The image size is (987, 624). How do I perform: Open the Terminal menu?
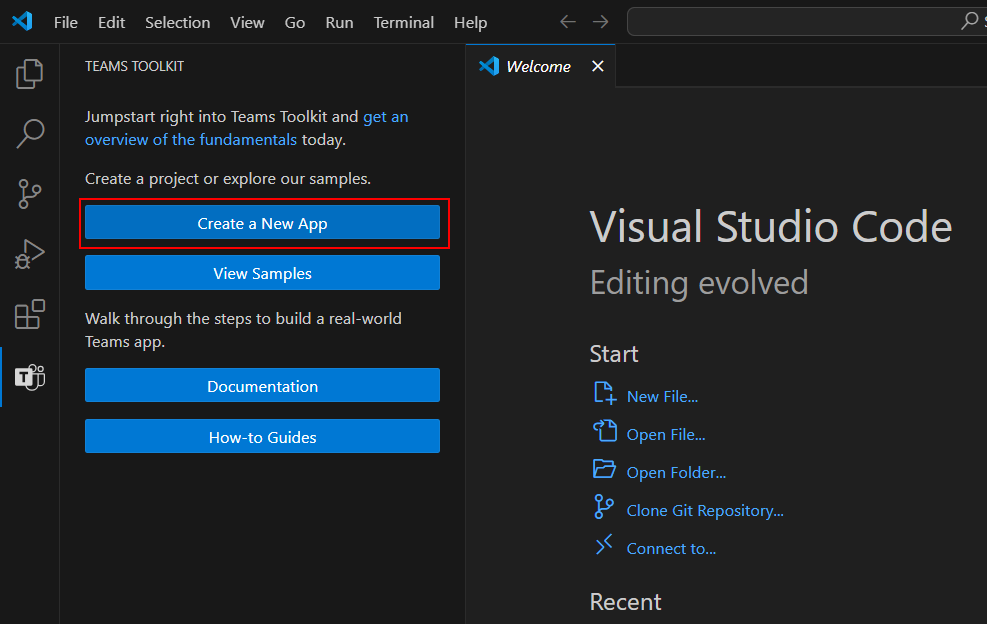tap(403, 22)
